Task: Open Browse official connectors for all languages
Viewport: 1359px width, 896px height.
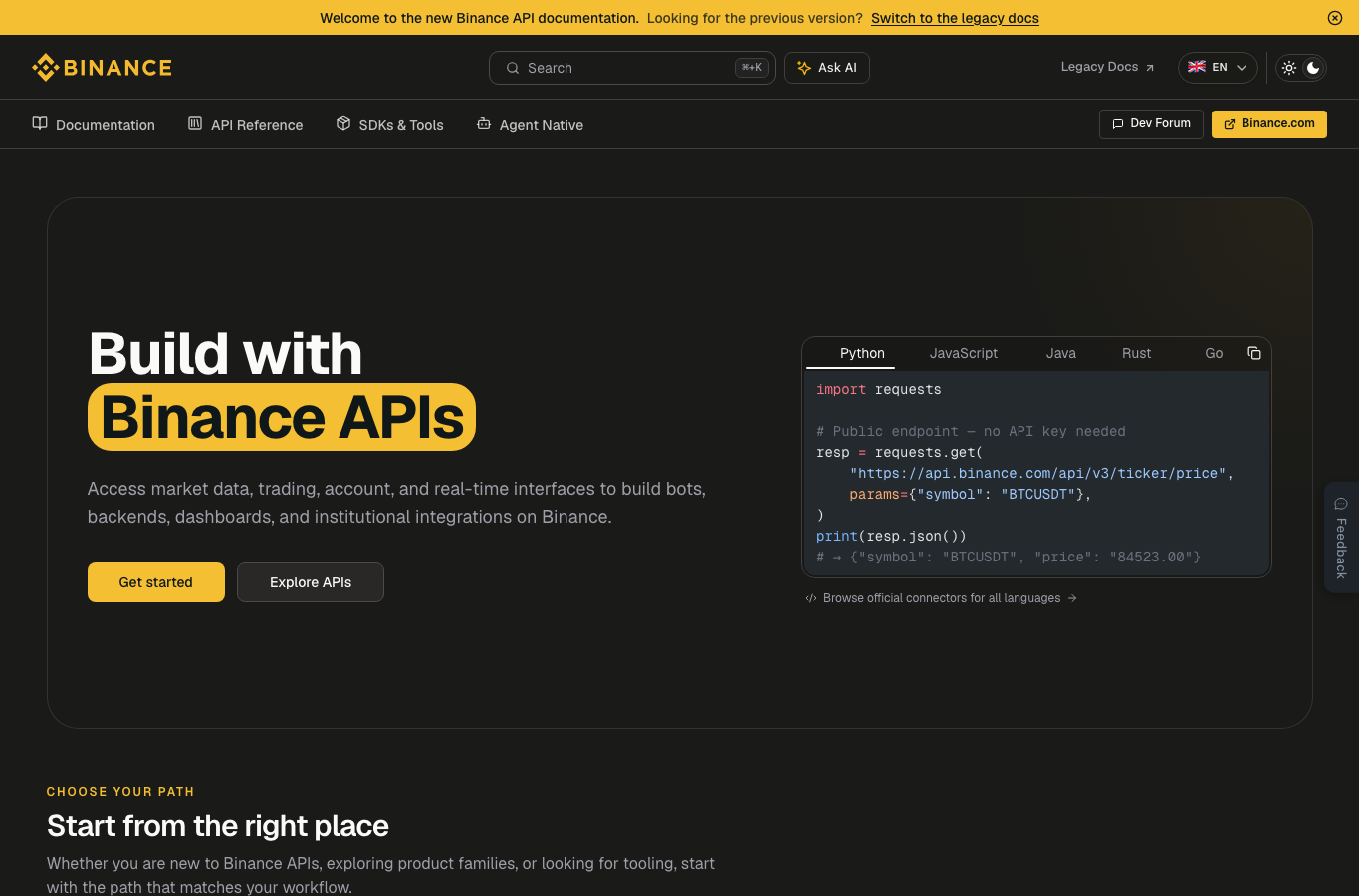Action: coord(942,598)
